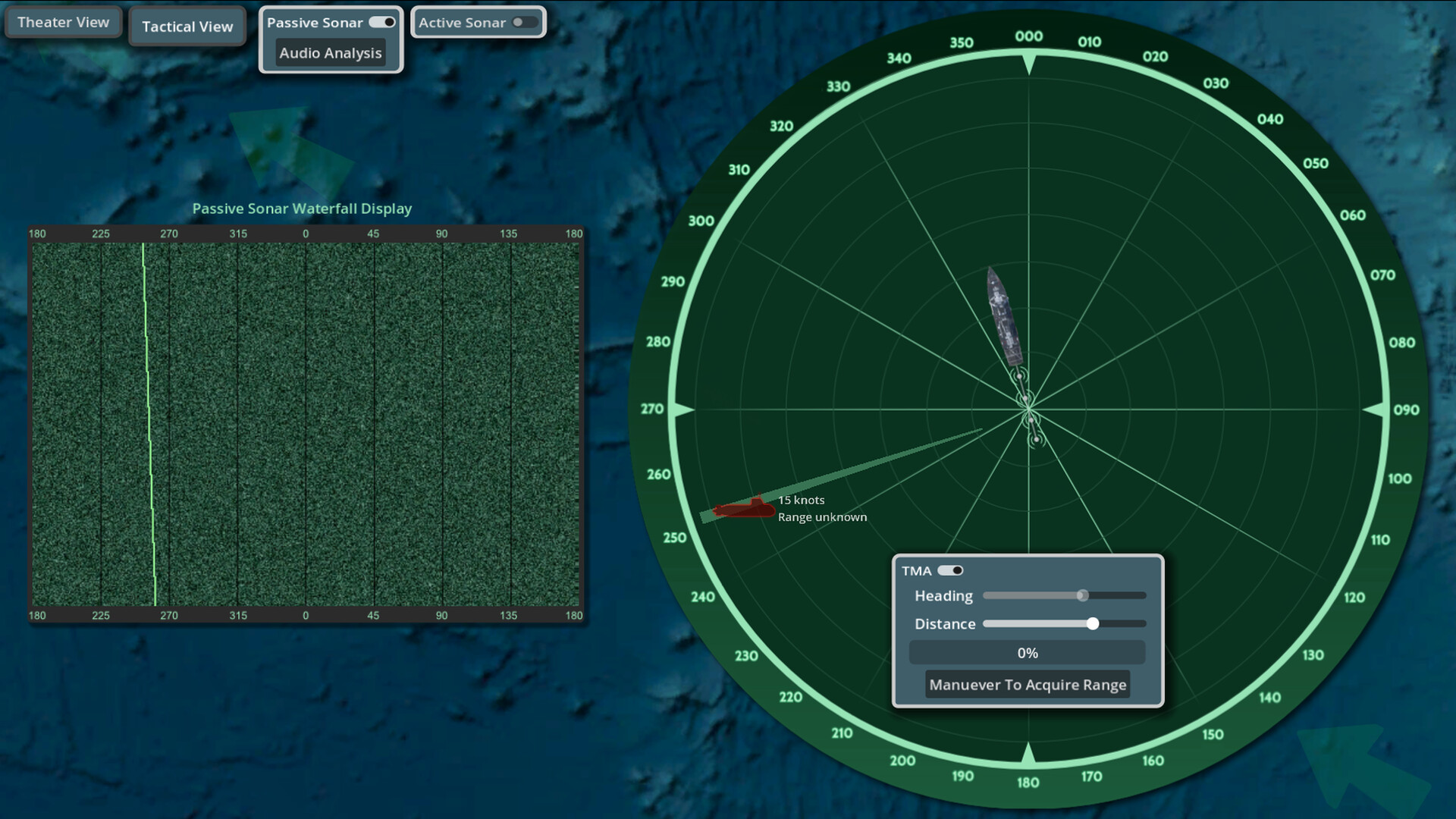Viewport: 1456px width, 819px height.
Task: Toggle TMA off
Action: 952,570
